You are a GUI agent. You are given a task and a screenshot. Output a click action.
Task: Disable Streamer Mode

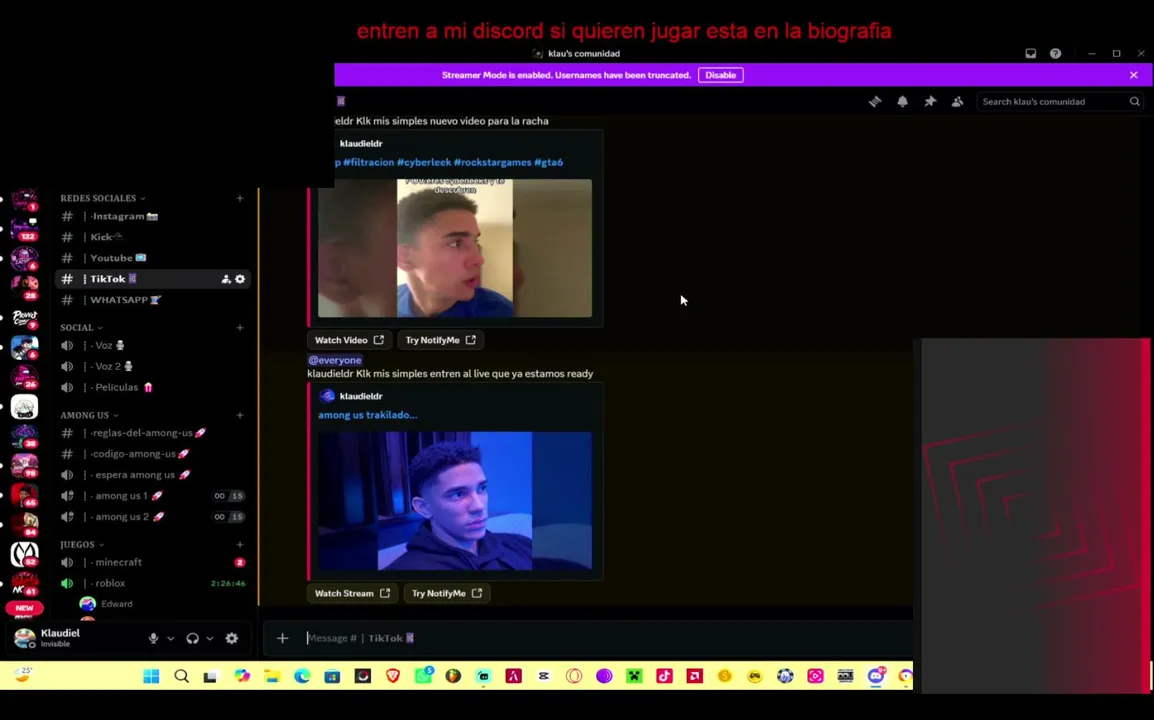(x=721, y=75)
